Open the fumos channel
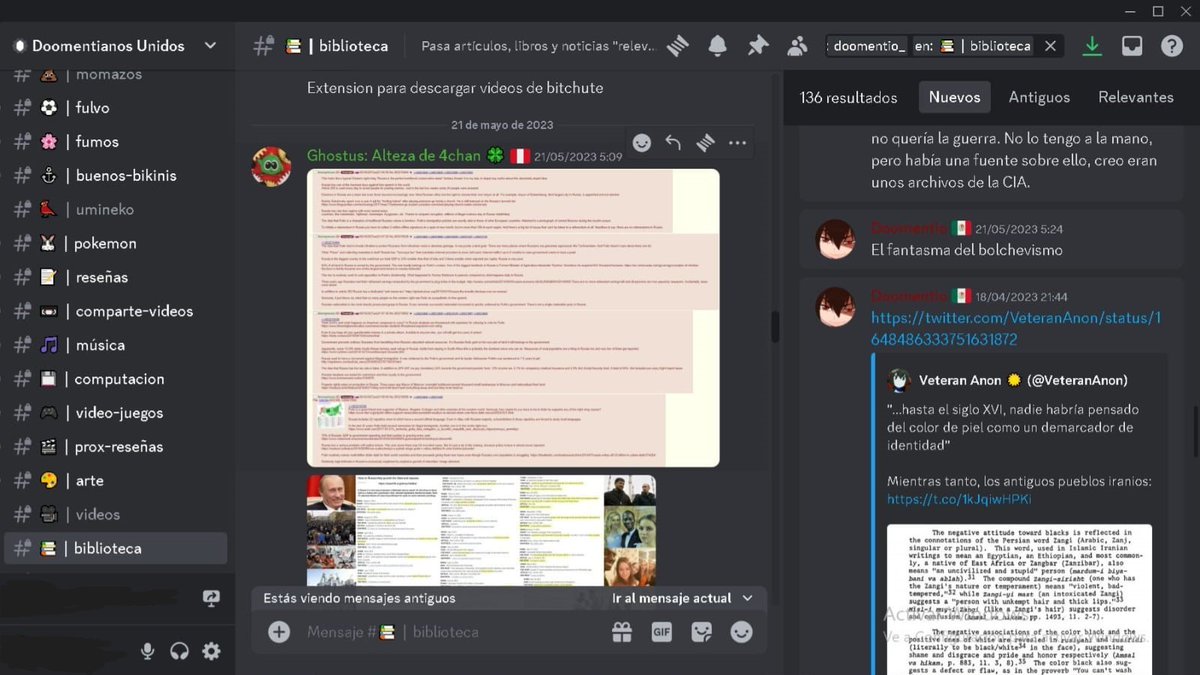The height and width of the screenshot is (675, 1200). (x=116, y=142)
